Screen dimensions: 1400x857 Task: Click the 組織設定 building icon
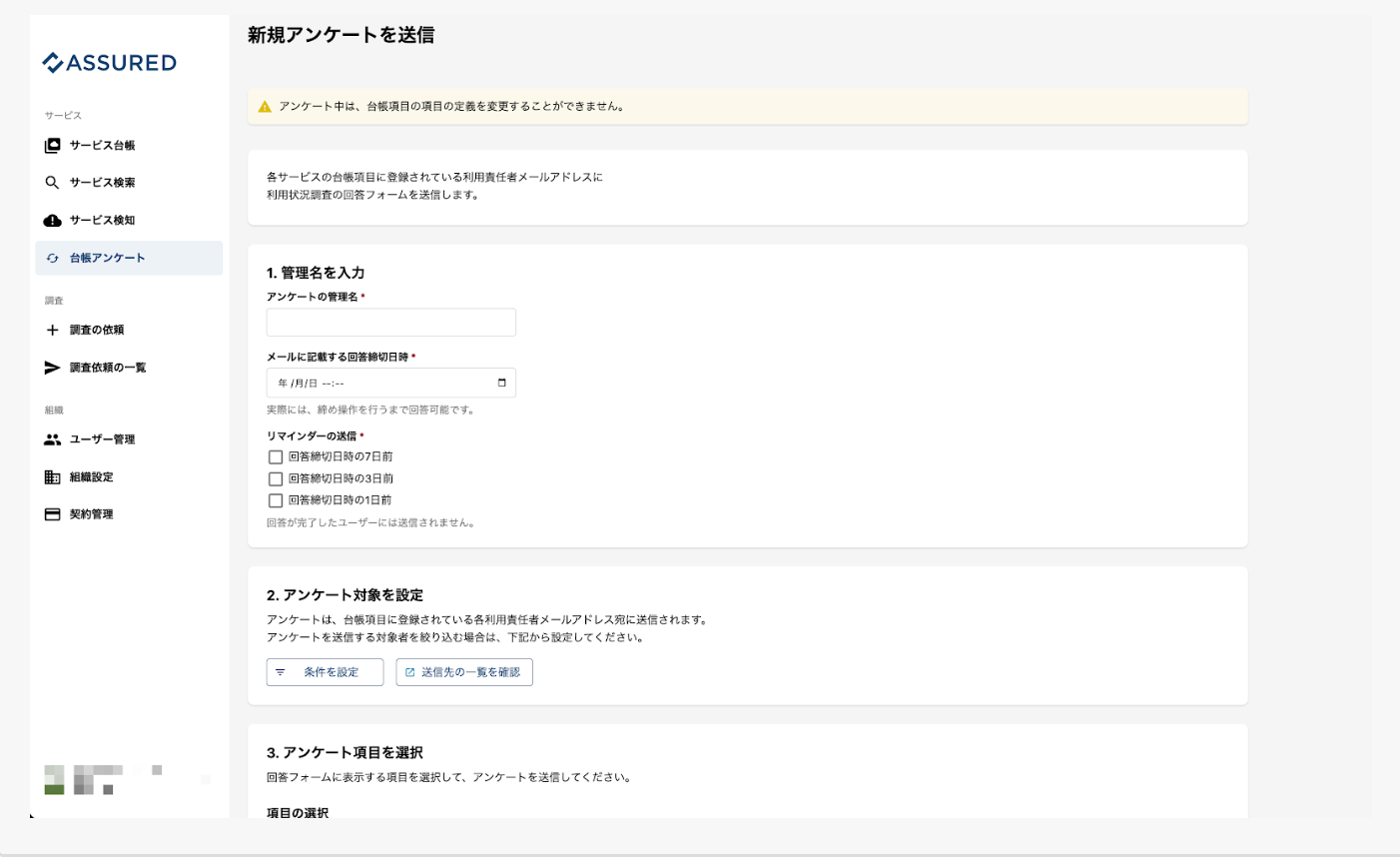[53, 477]
